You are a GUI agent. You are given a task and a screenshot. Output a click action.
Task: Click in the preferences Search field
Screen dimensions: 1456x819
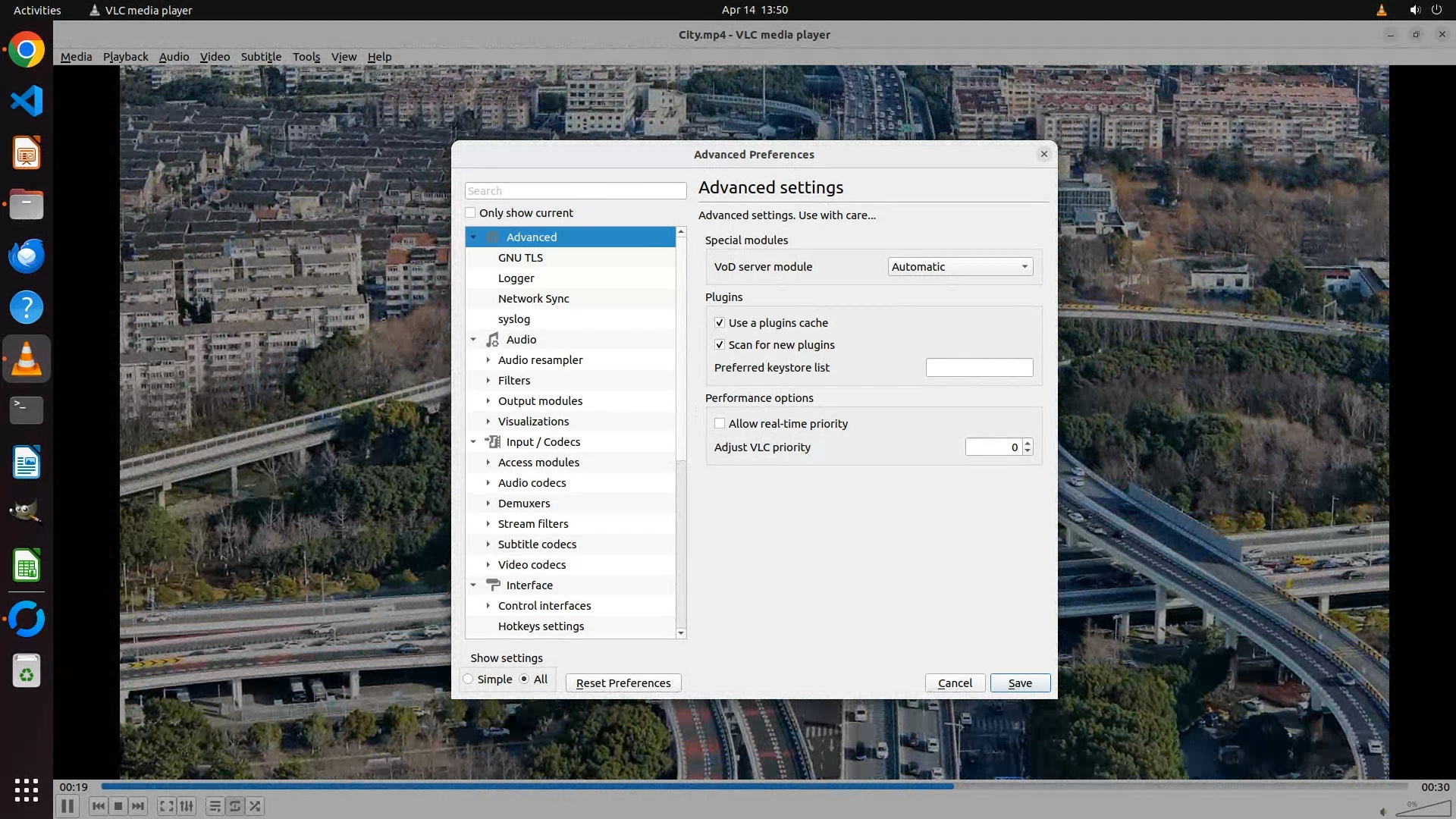point(575,191)
